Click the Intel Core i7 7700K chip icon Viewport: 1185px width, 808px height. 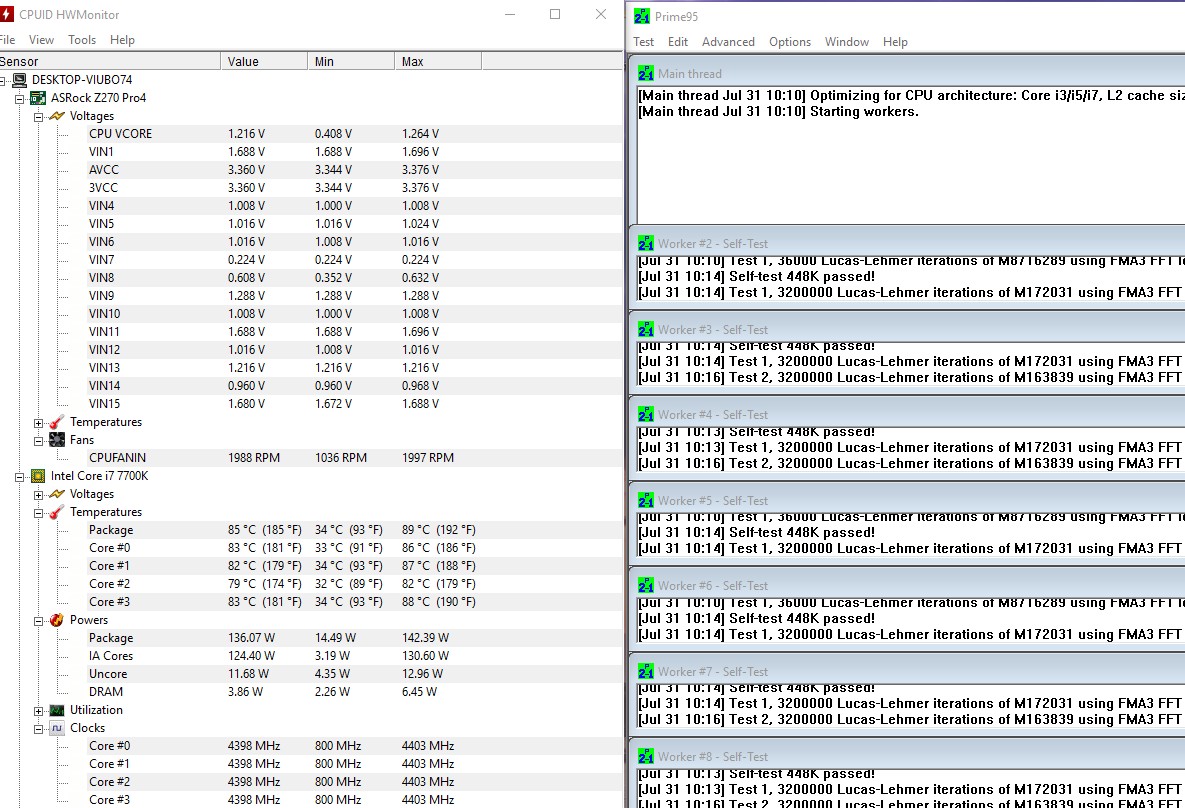click(38, 476)
